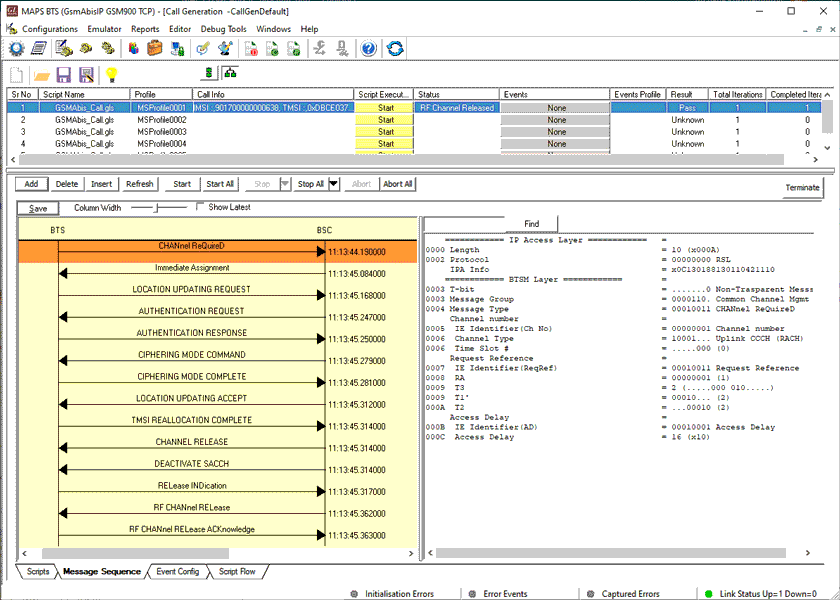Switch to the Script Flow tab
Viewport: 840px width, 600px height.
coord(237,572)
